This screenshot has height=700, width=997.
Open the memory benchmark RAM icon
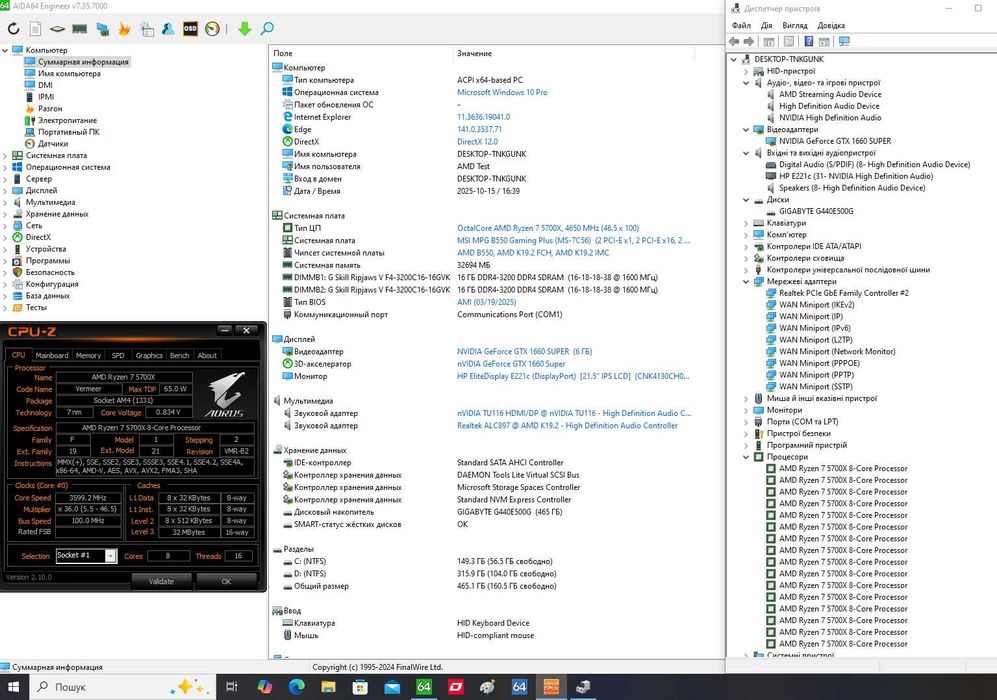tap(79, 29)
